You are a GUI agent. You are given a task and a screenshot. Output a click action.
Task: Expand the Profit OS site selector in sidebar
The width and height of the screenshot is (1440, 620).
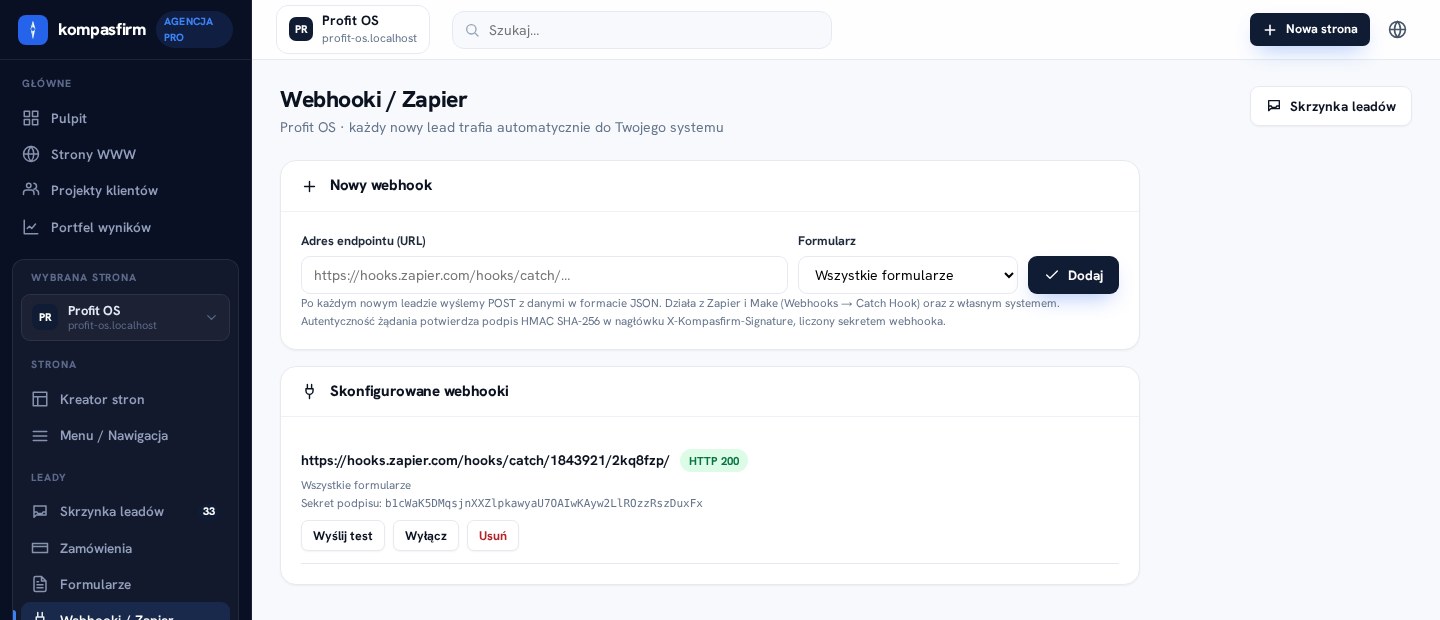[x=125, y=317]
